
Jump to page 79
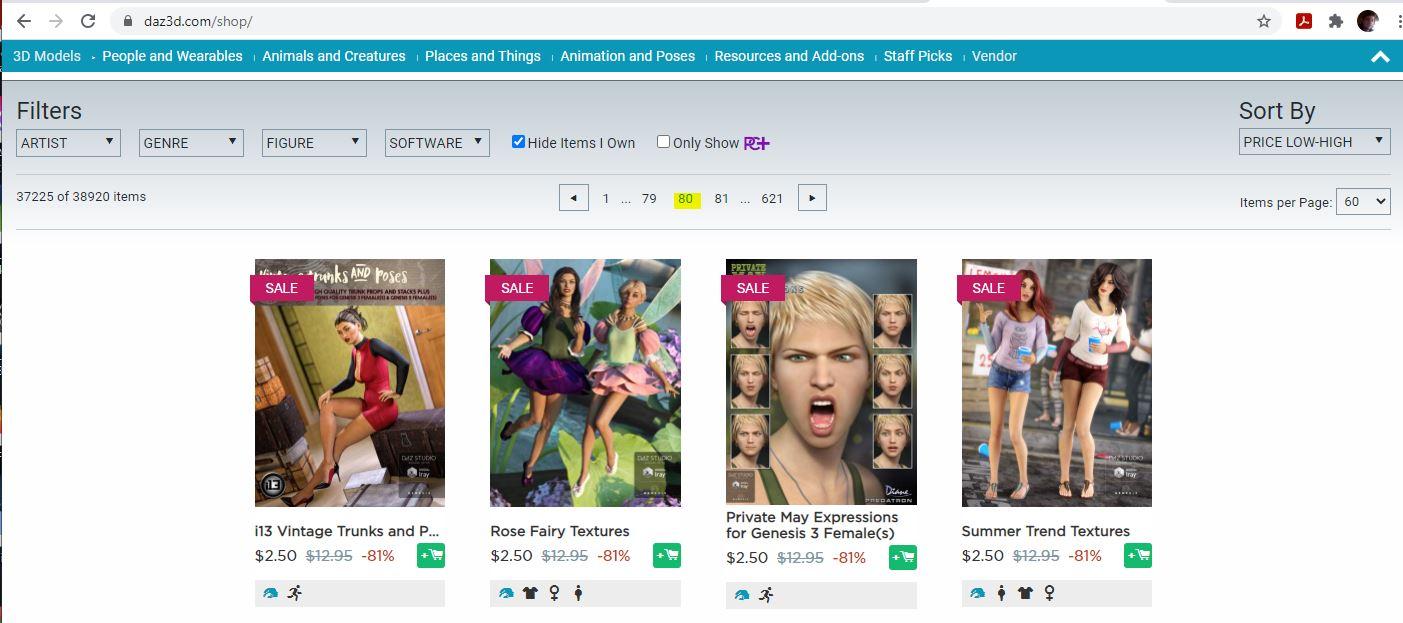(649, 198)
